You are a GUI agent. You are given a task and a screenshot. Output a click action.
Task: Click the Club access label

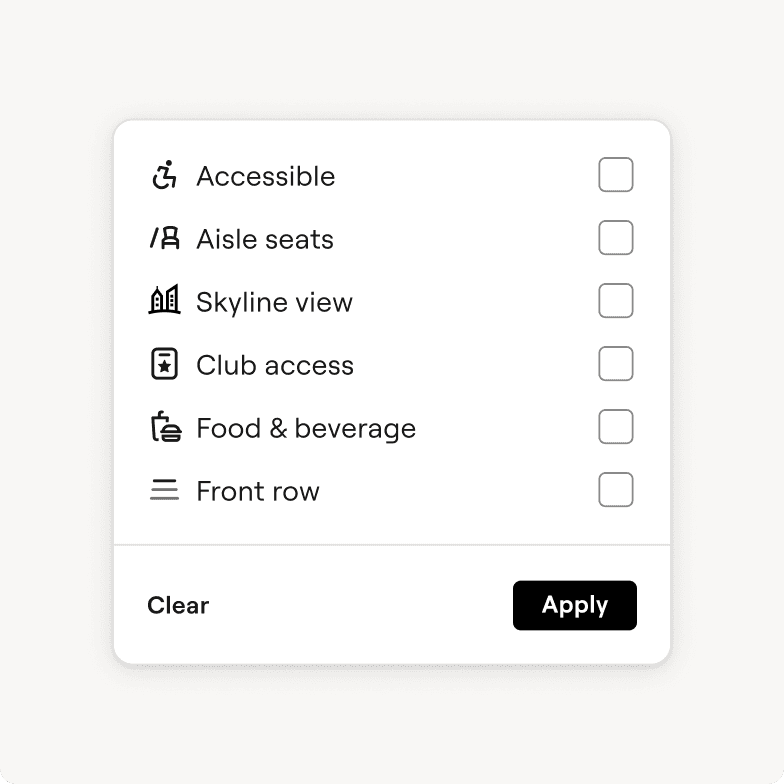pyautogui.click(x=274, y=365)
